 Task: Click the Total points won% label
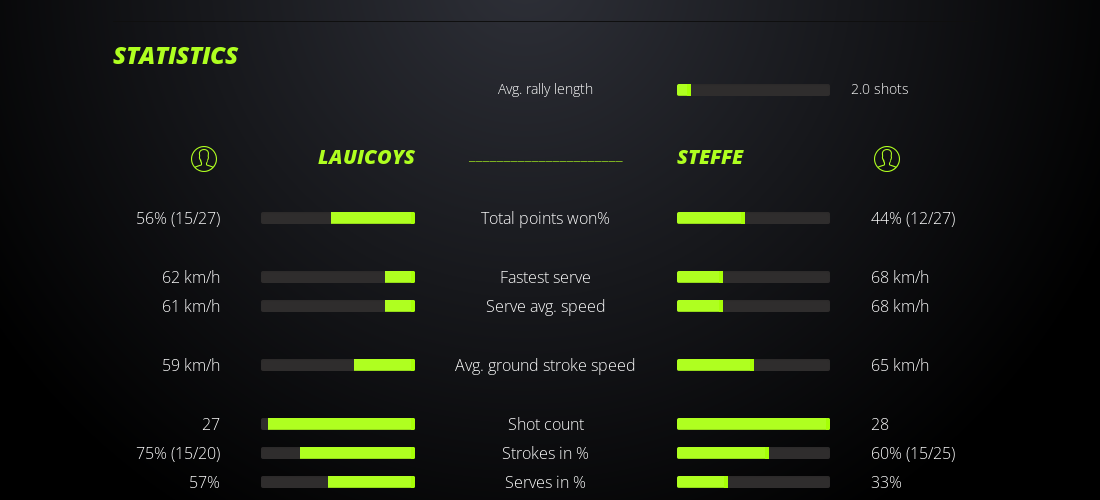pyautogui.click(x=545, y=218)
